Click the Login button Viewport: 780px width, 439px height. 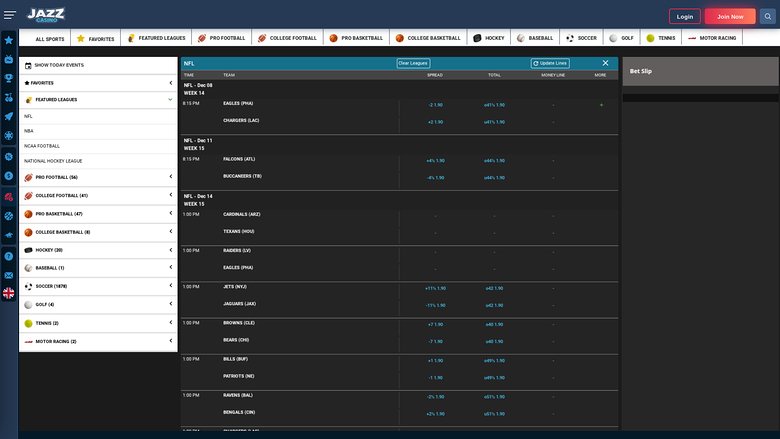click(684, 16)
